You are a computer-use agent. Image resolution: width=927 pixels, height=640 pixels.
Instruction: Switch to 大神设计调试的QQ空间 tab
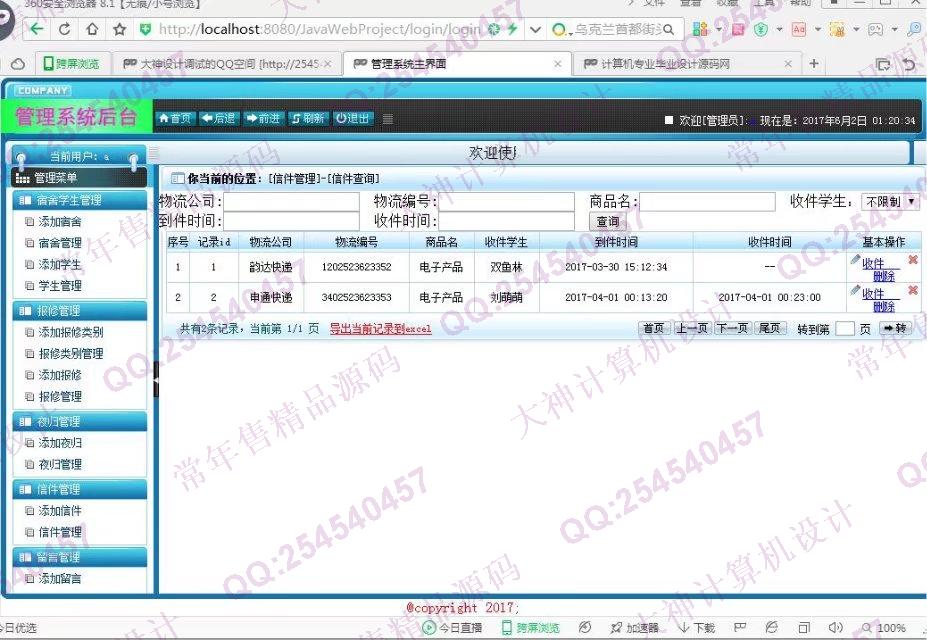[227, 64]
